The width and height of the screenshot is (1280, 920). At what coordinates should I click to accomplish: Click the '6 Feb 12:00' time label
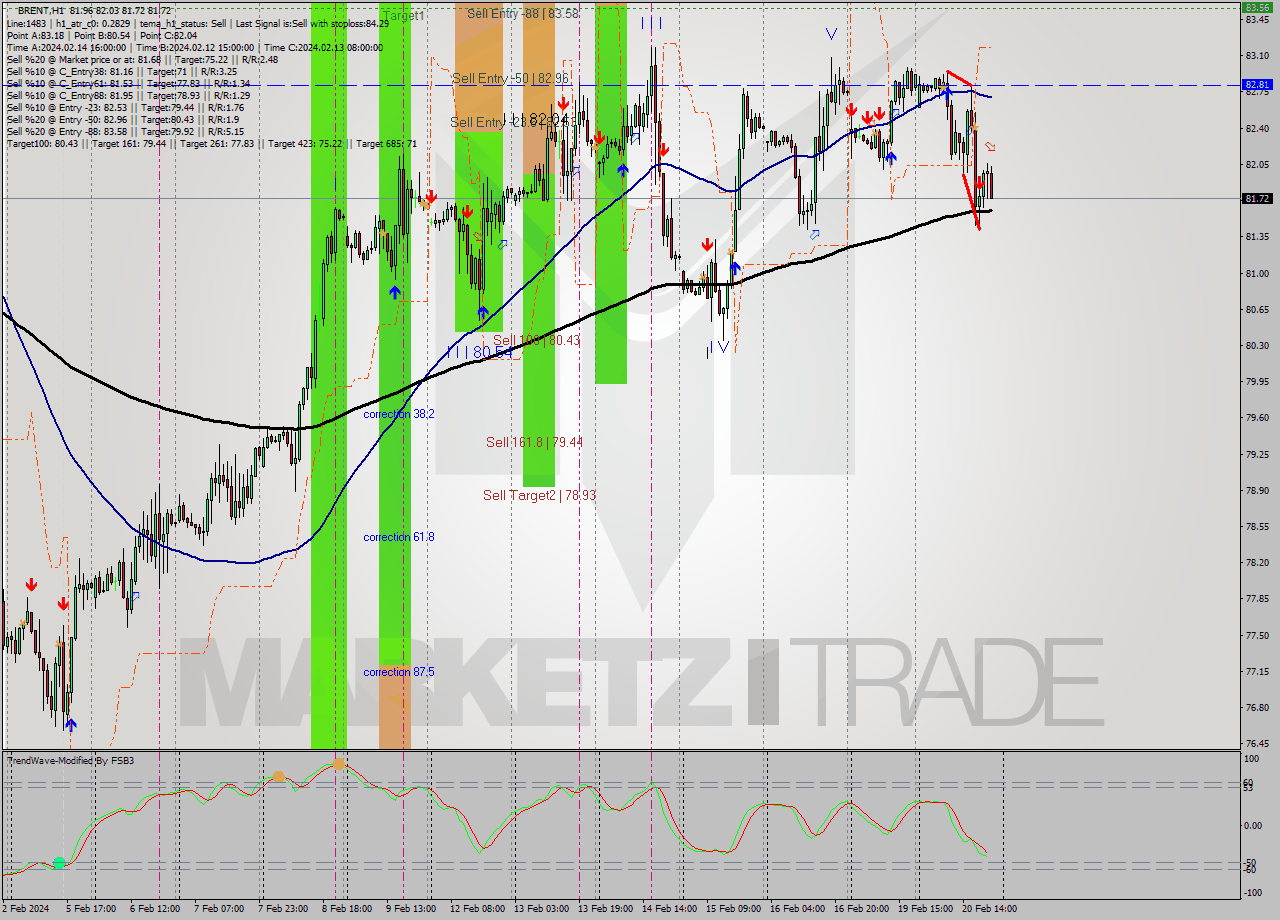point(155,909)
